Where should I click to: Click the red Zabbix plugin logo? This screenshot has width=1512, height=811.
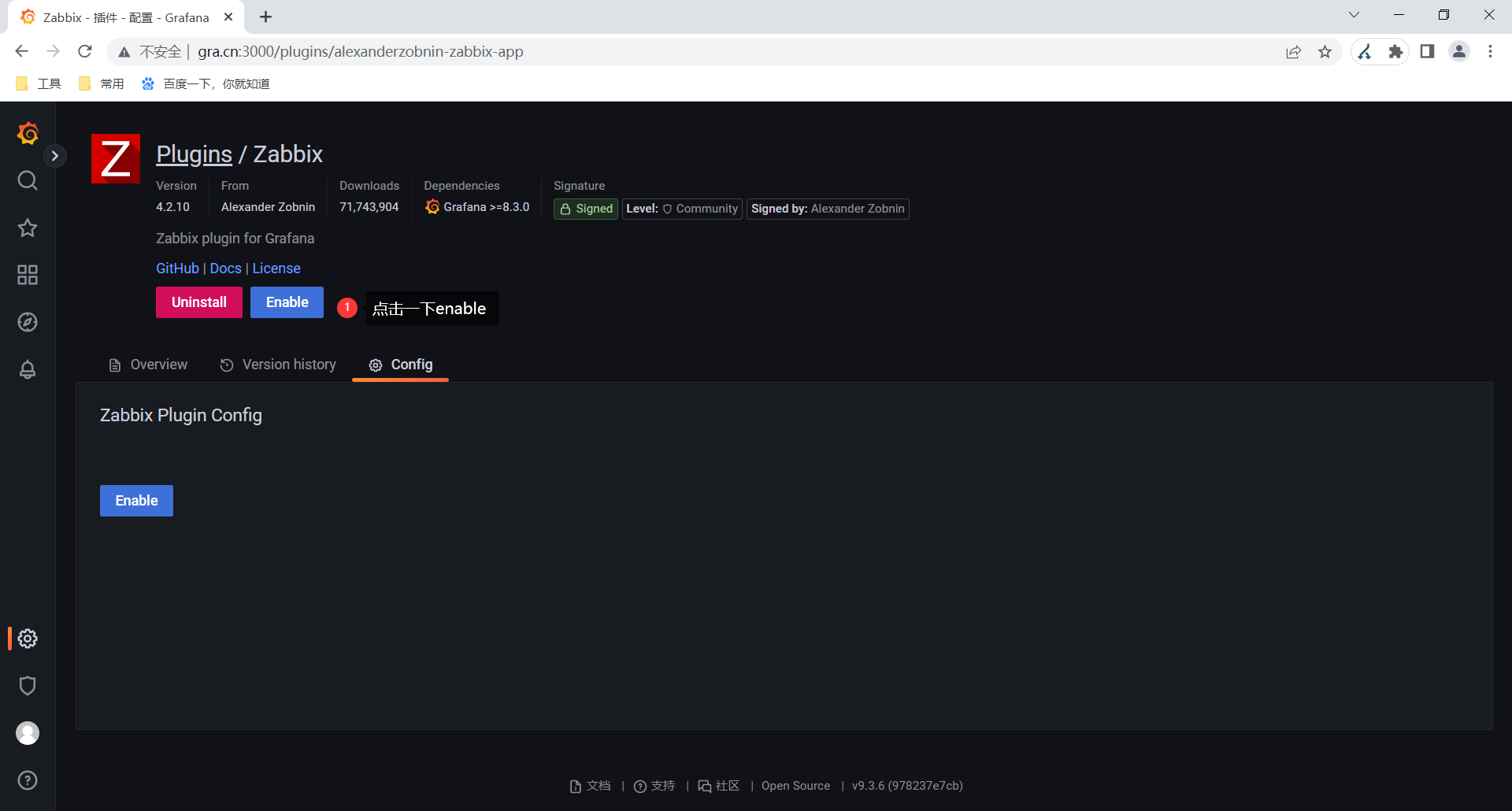(x=116, y=158)
